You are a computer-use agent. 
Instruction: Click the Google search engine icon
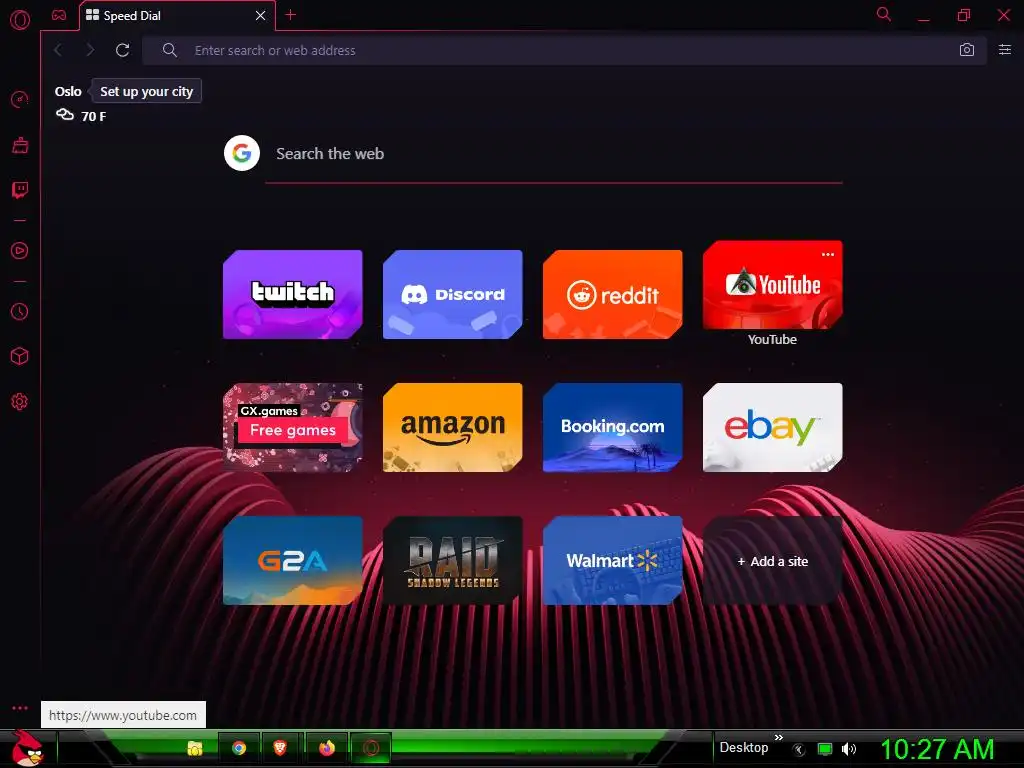click(x=242, y=153)
